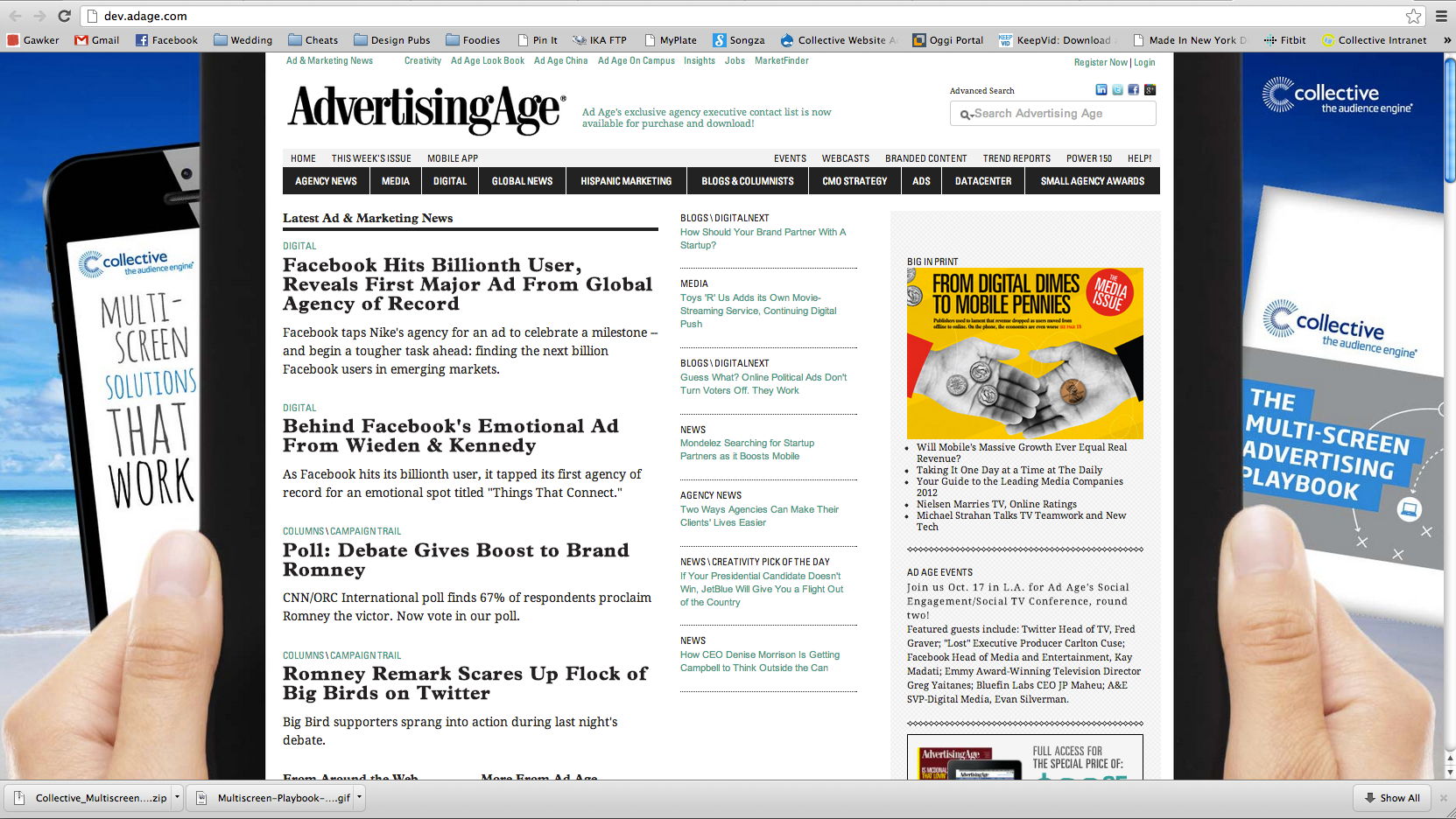Close the downloads bar

tap(1443, 798)
